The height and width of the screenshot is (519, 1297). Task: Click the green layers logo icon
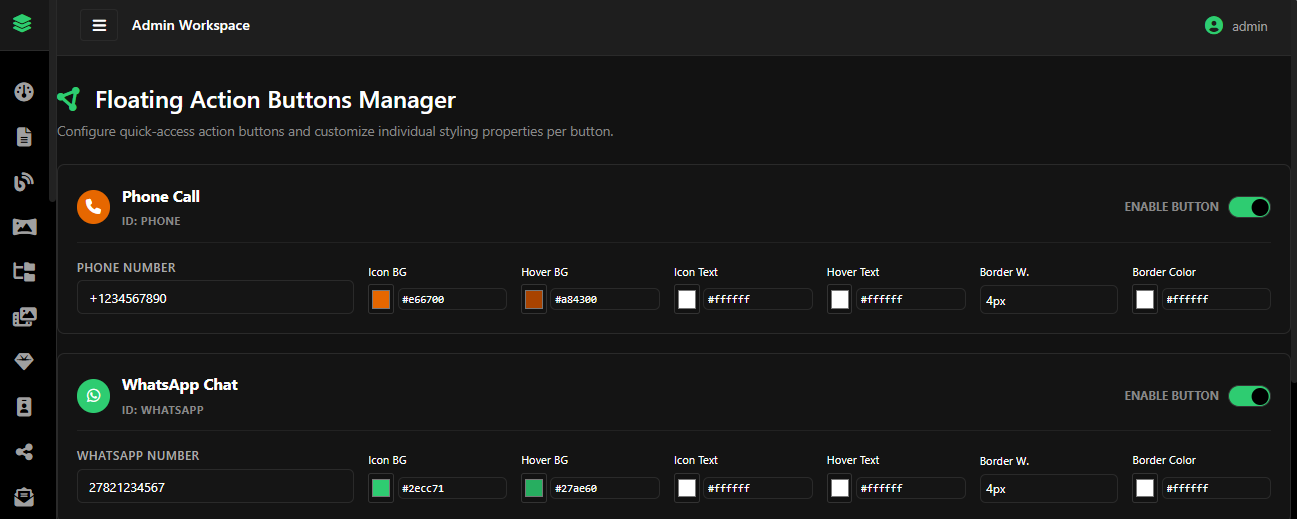pos(22,22)
